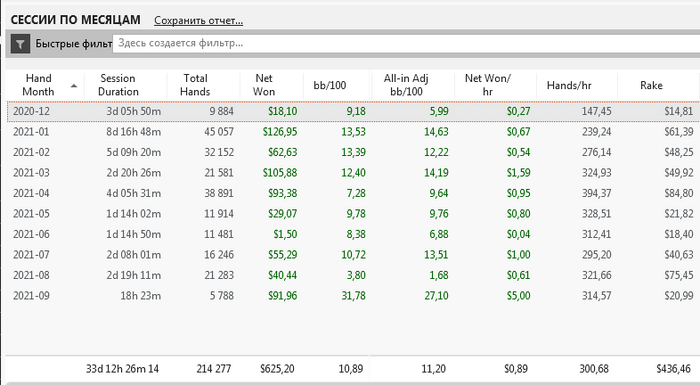Select the 2021-03 month row

353,173
